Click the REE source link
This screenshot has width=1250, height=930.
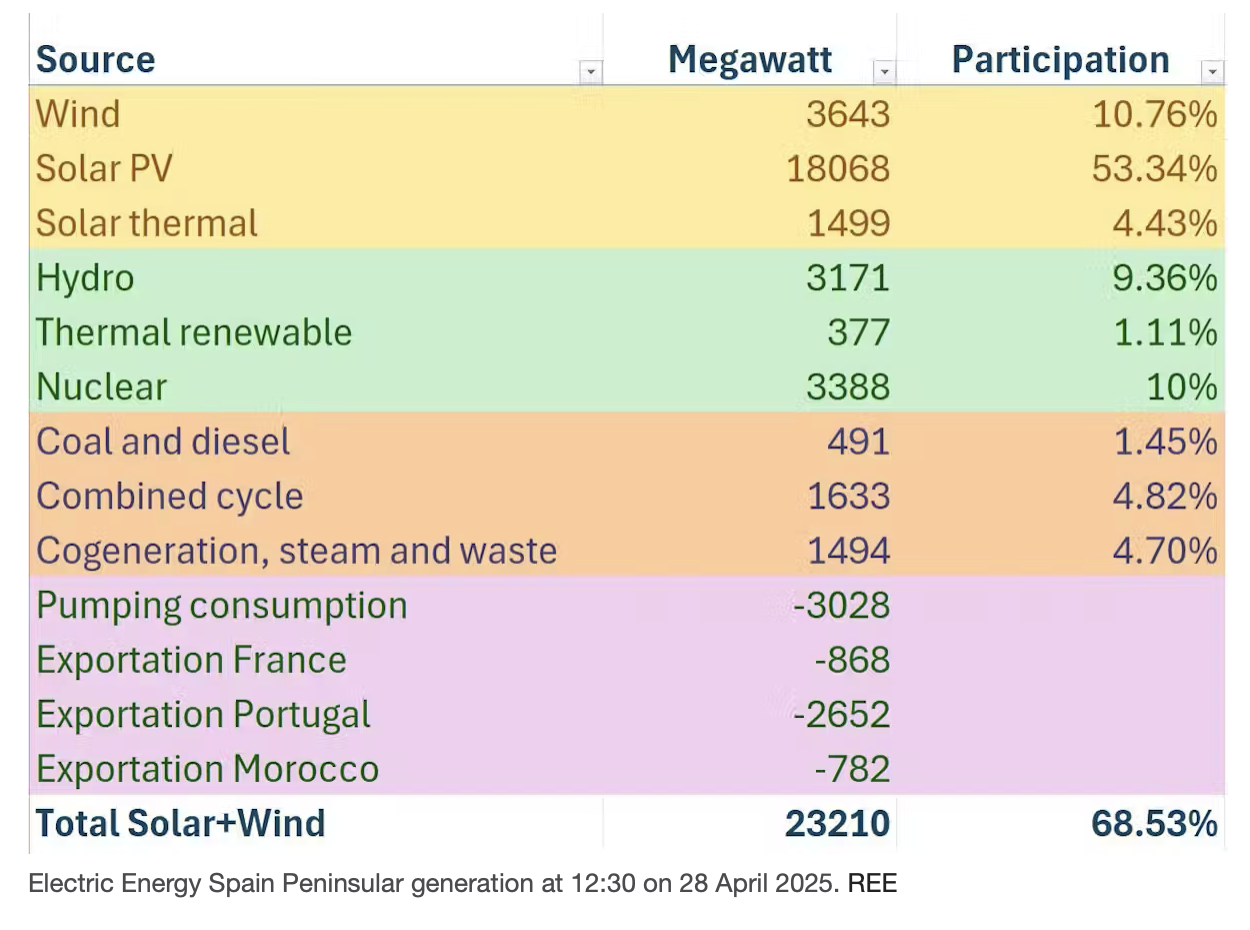(872, 883)
